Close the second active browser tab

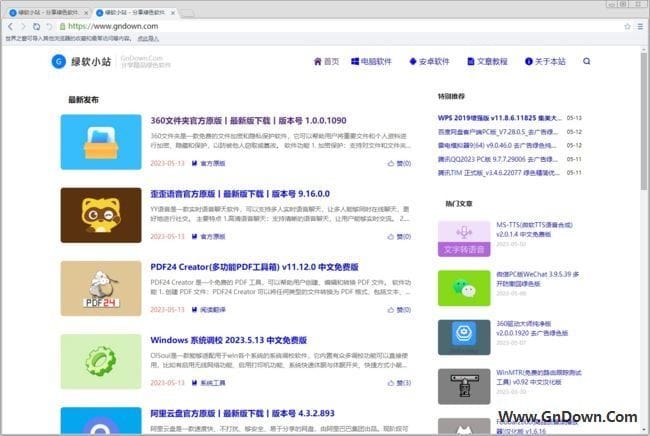tap(173, 13)
